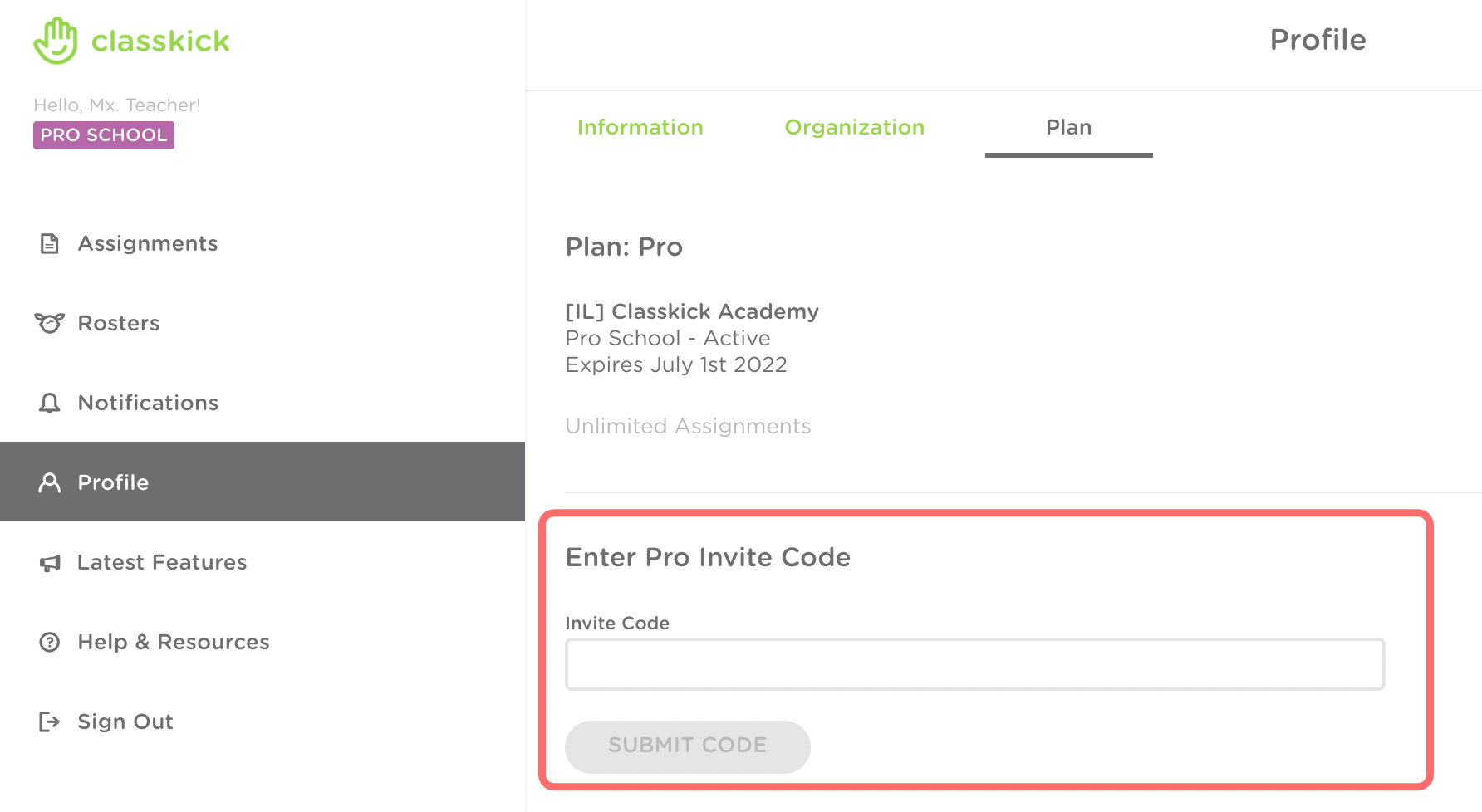Click the Classkick hand logo icon
1482x812 pixels.
(x=56, y=41)
